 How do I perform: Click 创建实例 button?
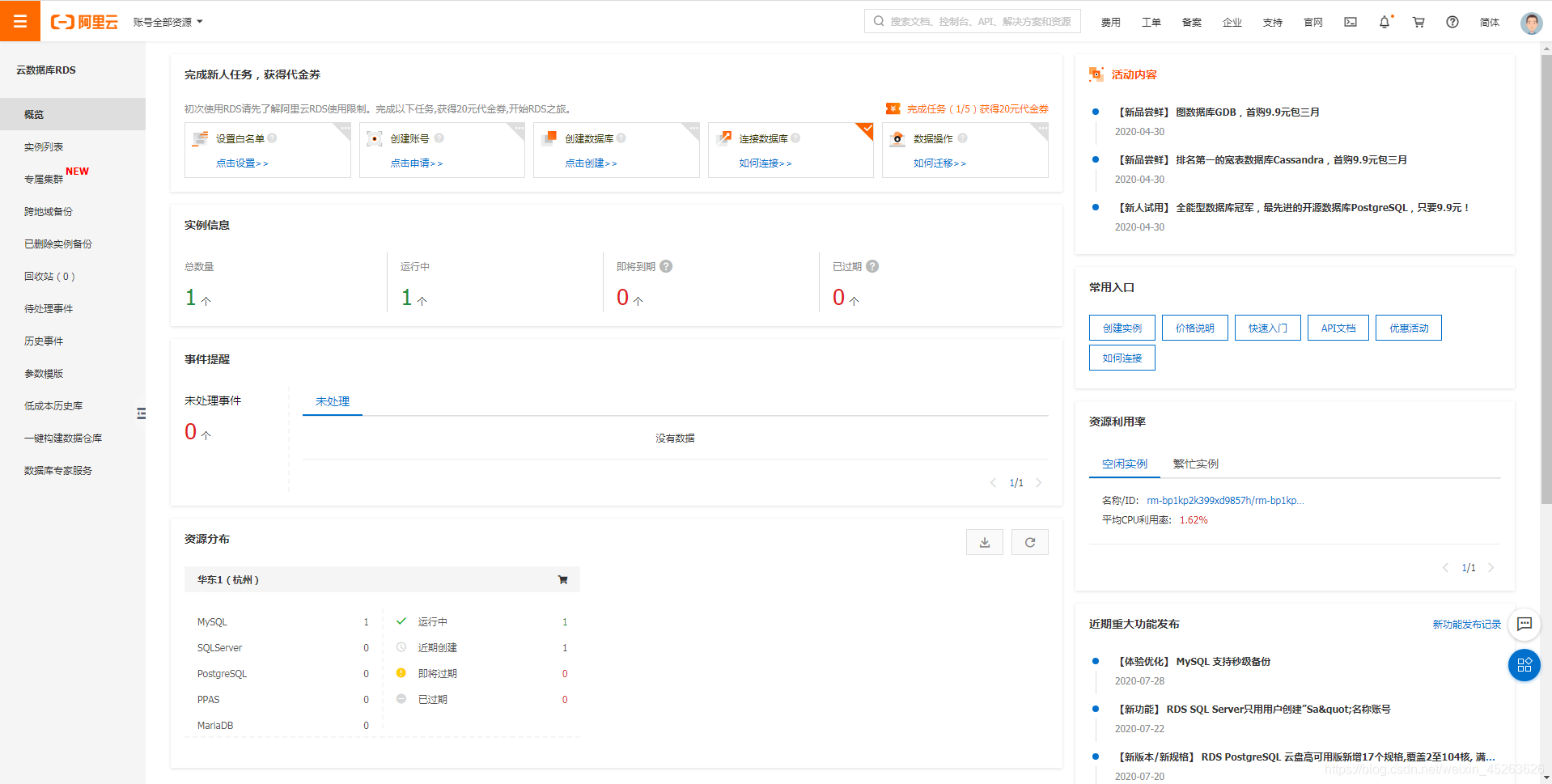[x=1122, y=328]
